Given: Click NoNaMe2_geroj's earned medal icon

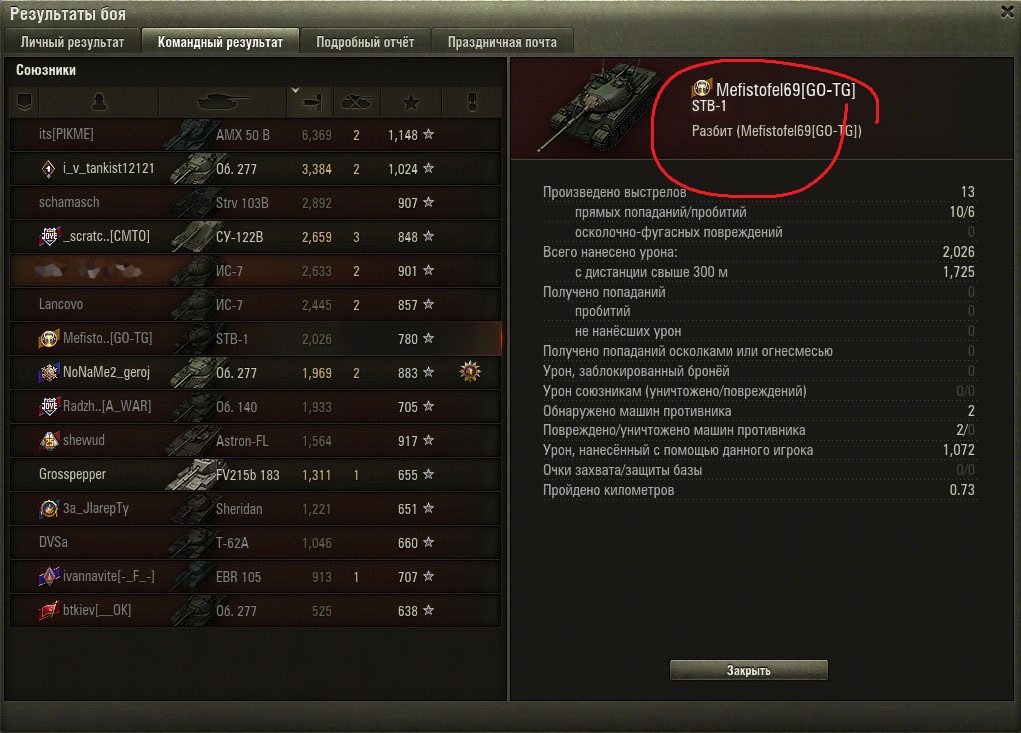Looking at the screenshot, I should [470, 372].
